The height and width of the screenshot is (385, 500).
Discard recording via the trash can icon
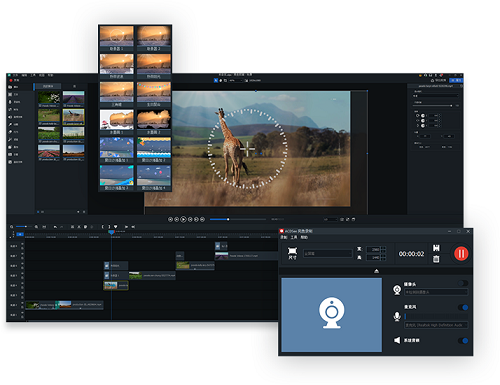[x=436, y=259]
